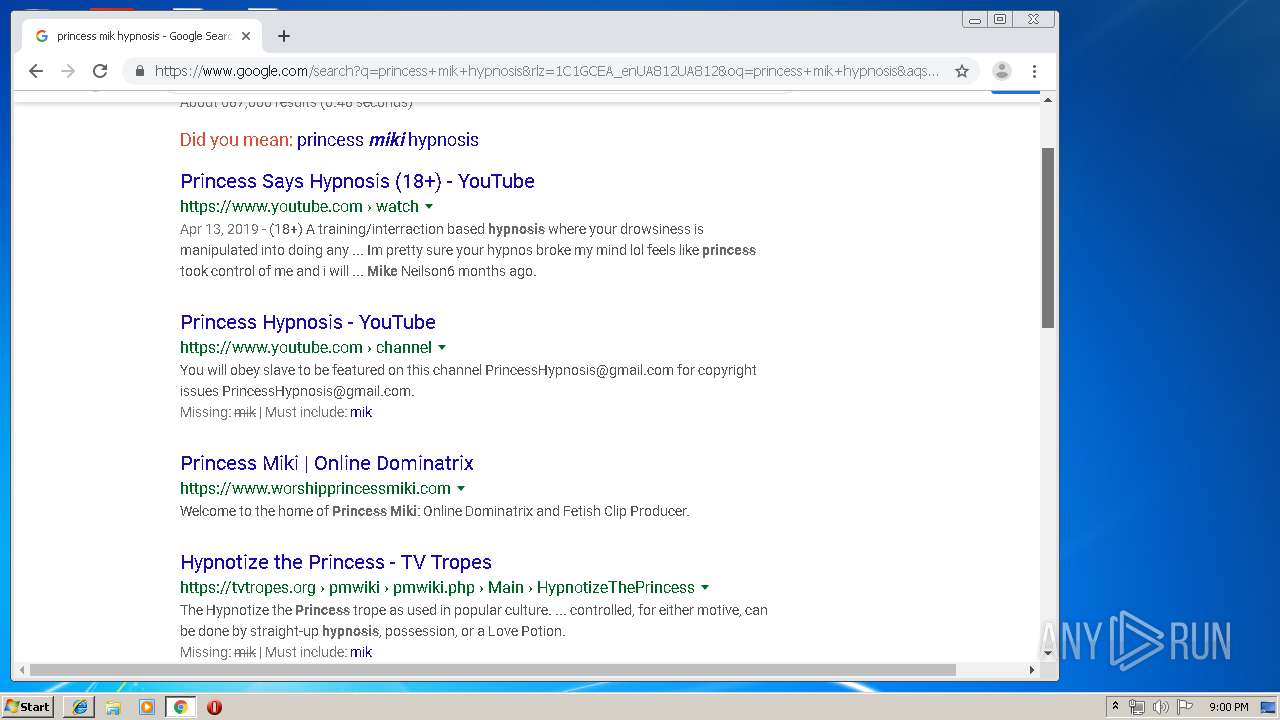Click first 'Must include: mik' link

[x=361, y=412]
